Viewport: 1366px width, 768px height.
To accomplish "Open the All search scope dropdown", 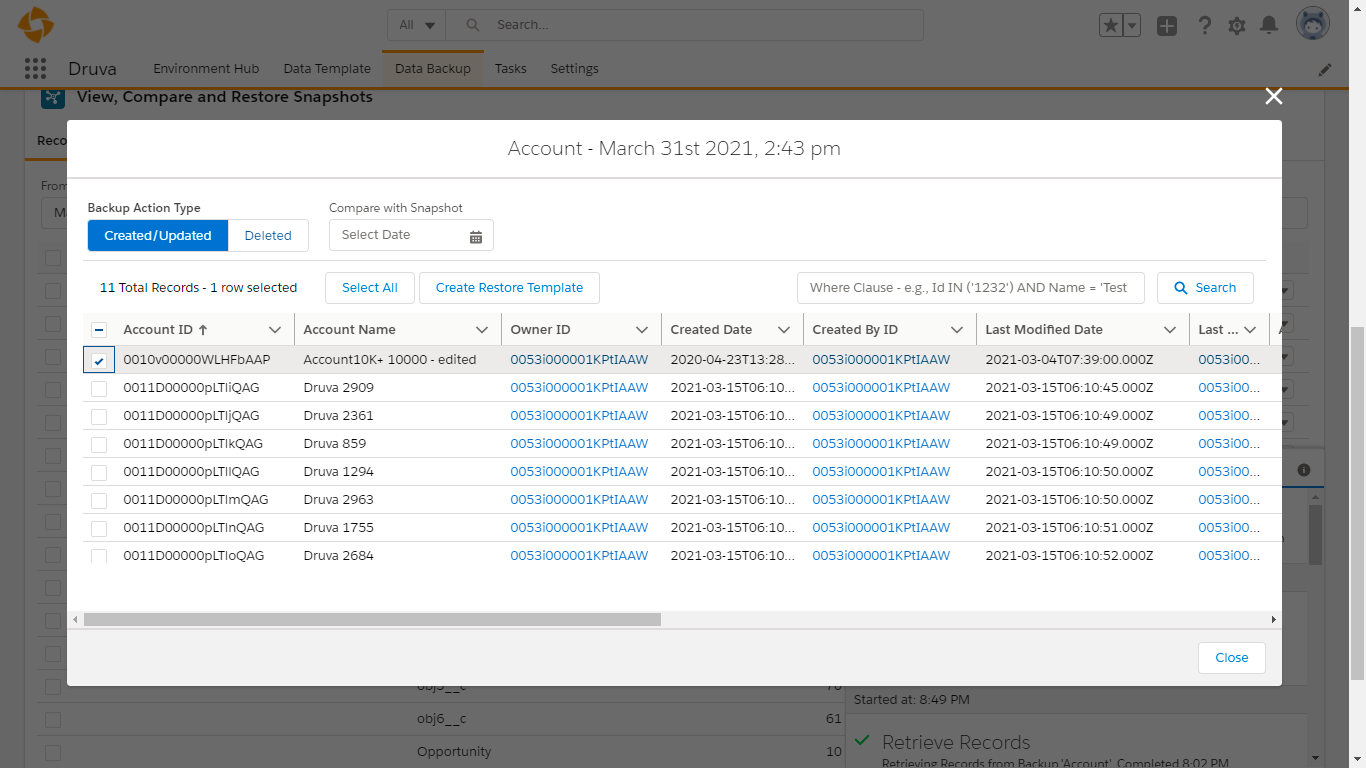I will click(417, 25).
